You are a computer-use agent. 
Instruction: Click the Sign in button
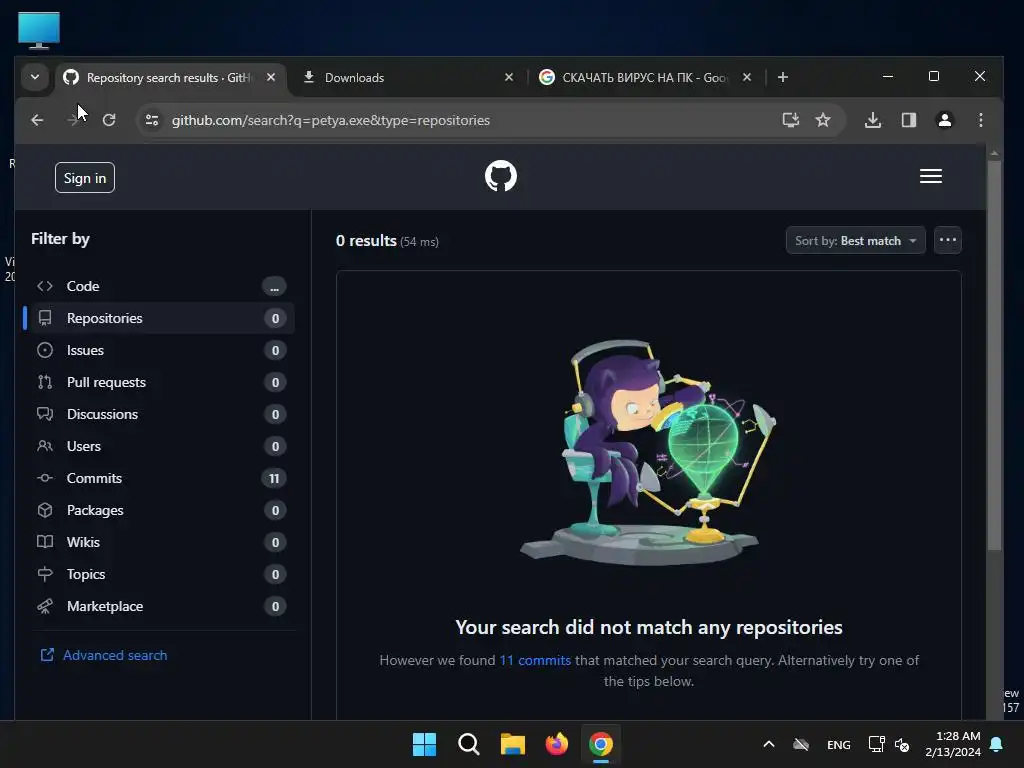[x=85, y=178]
